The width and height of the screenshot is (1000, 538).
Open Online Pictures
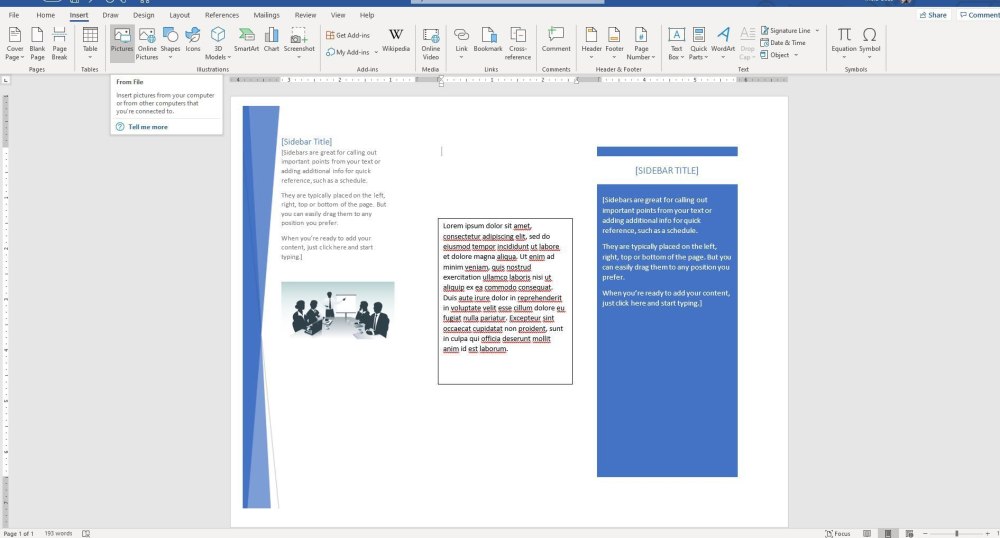click(x=147, y=43)
